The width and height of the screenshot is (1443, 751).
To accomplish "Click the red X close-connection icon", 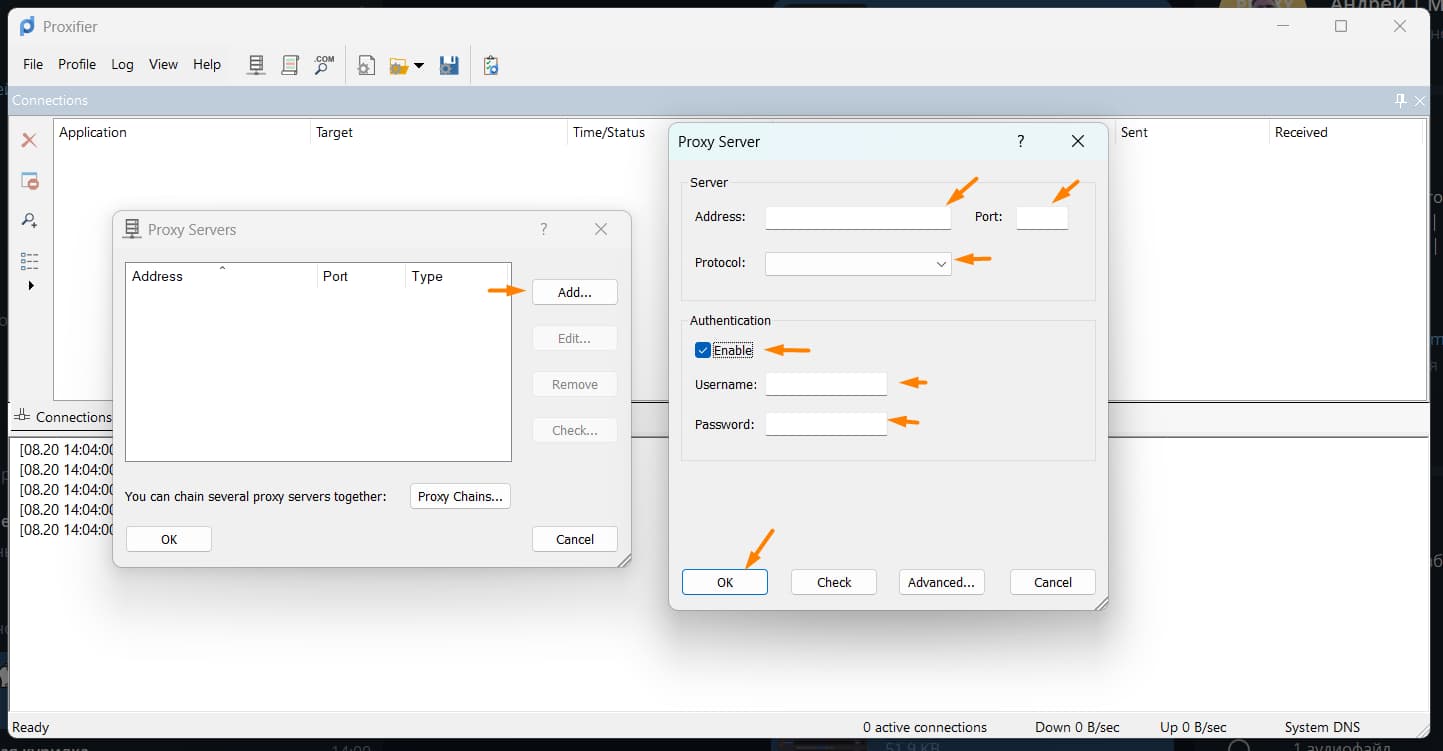I will (30, 141).
